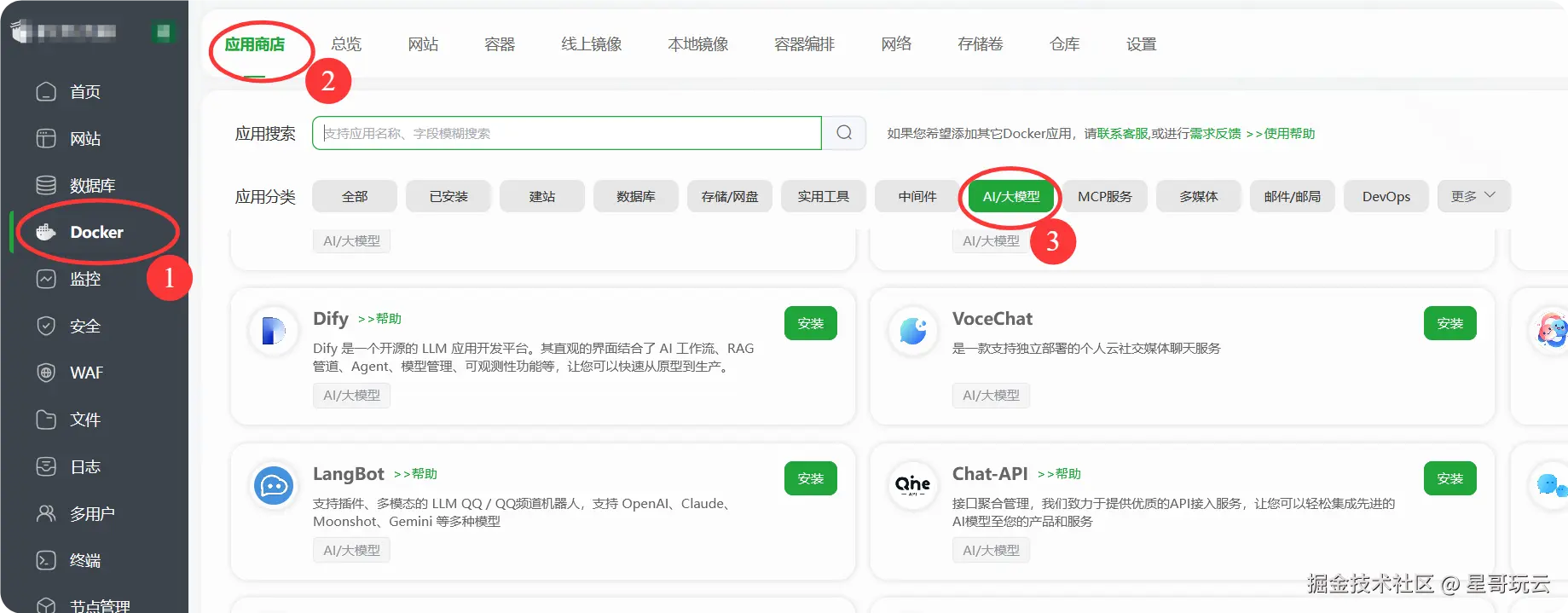The image size is (1568, 613).
Task: Click the Dify app logo
Action: 274,331
